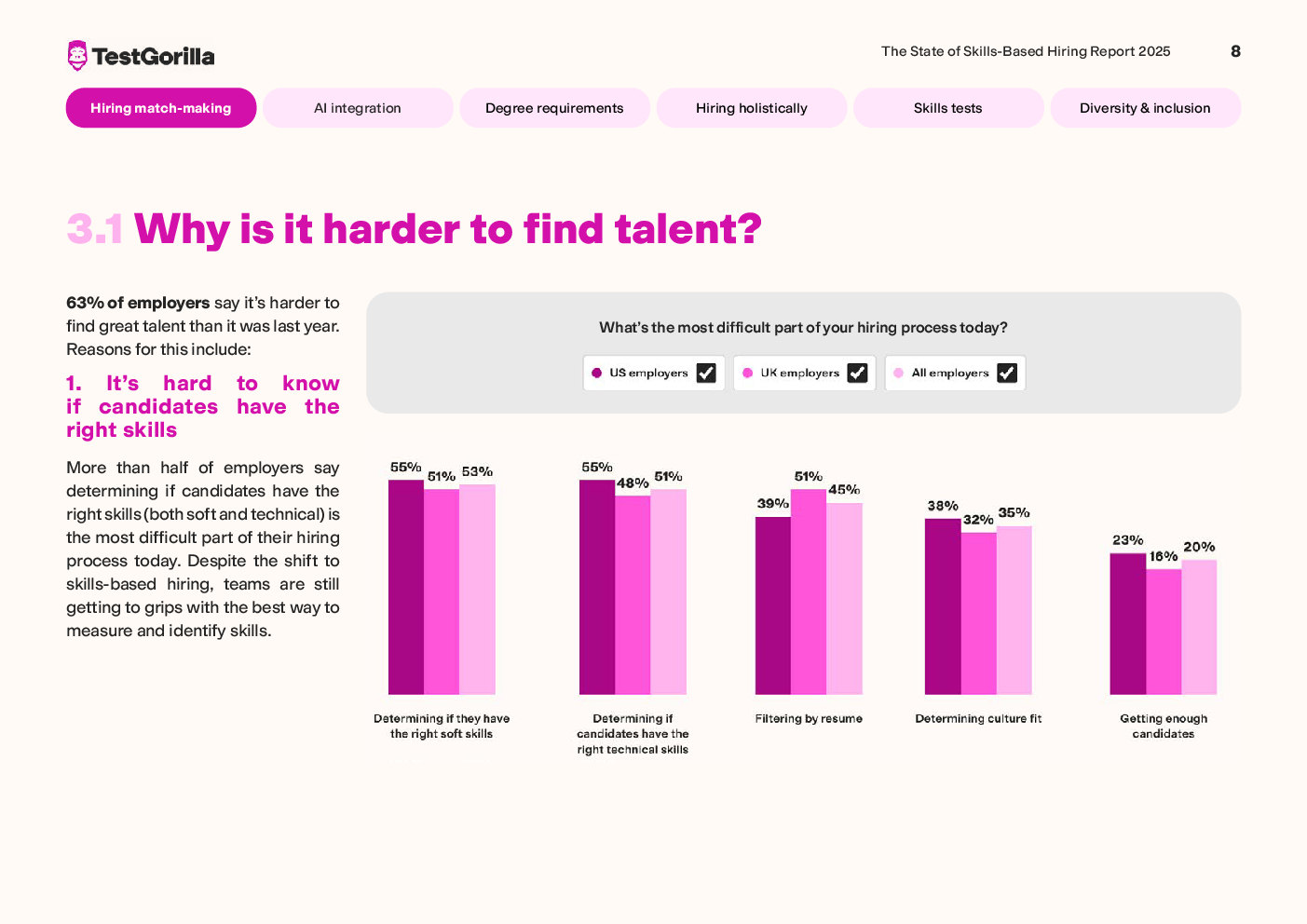Viewport: 1307px width, 924px height.
Task: Click the TestGorilla gorilla logo icon
Action: pyautogui.click(x=77, y=56)
